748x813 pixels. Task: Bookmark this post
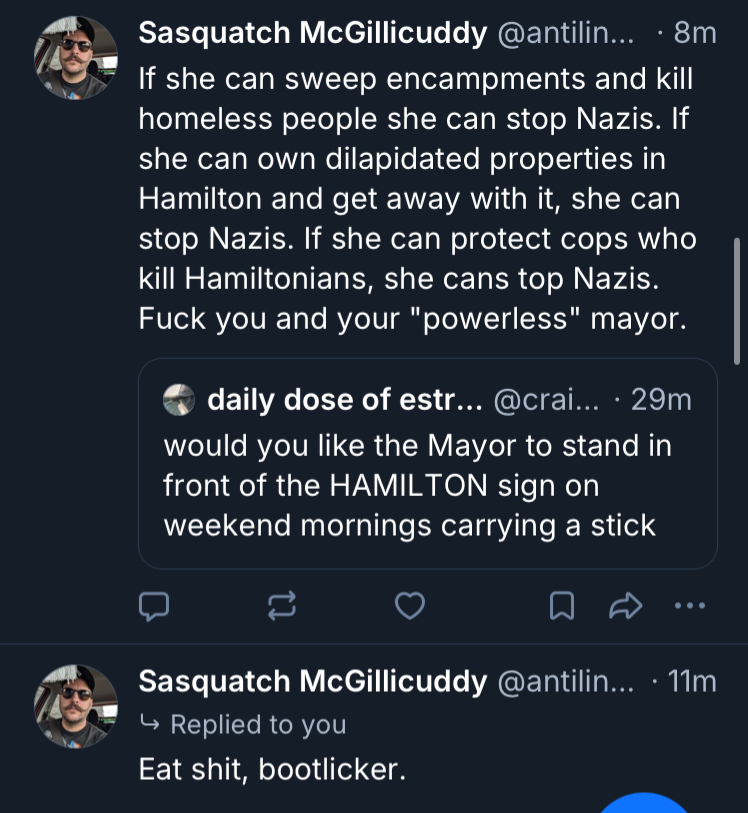point(563,605)
